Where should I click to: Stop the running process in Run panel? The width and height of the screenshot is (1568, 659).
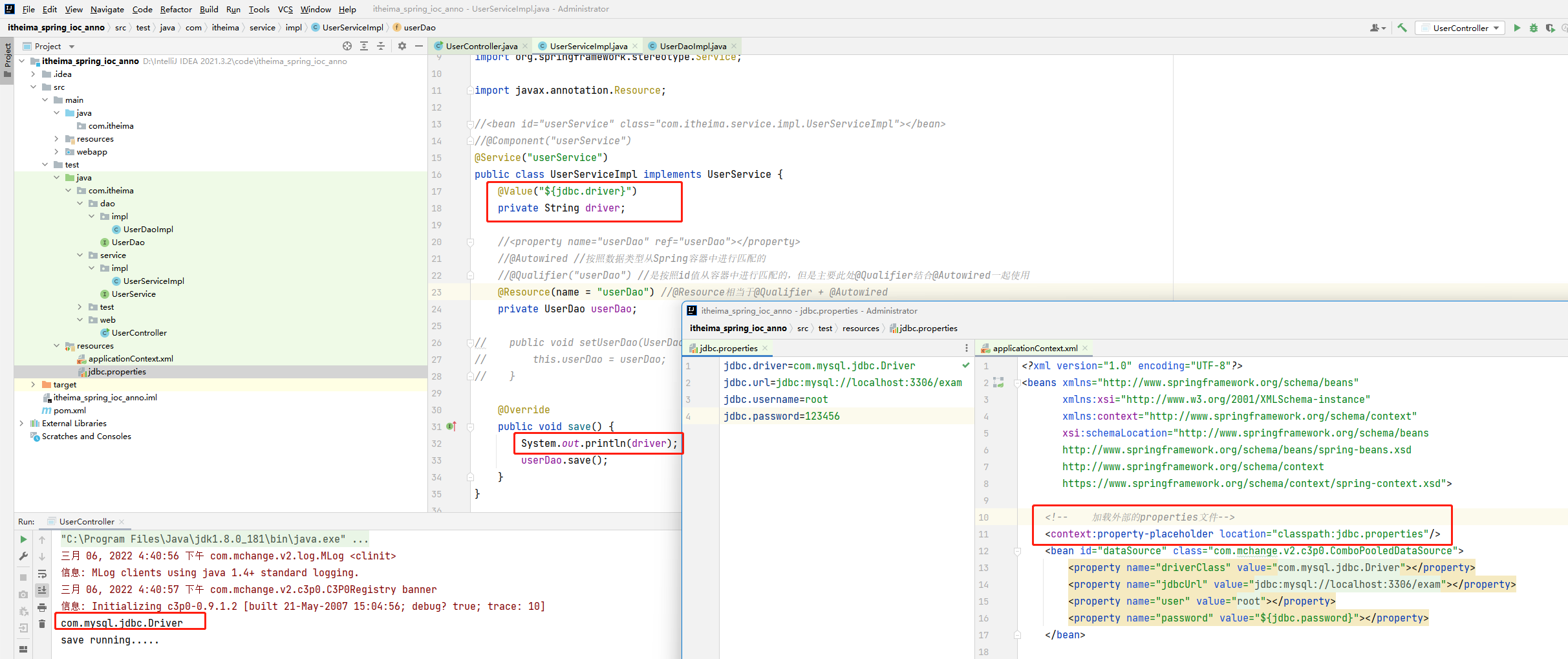click(x=23, y=577)
